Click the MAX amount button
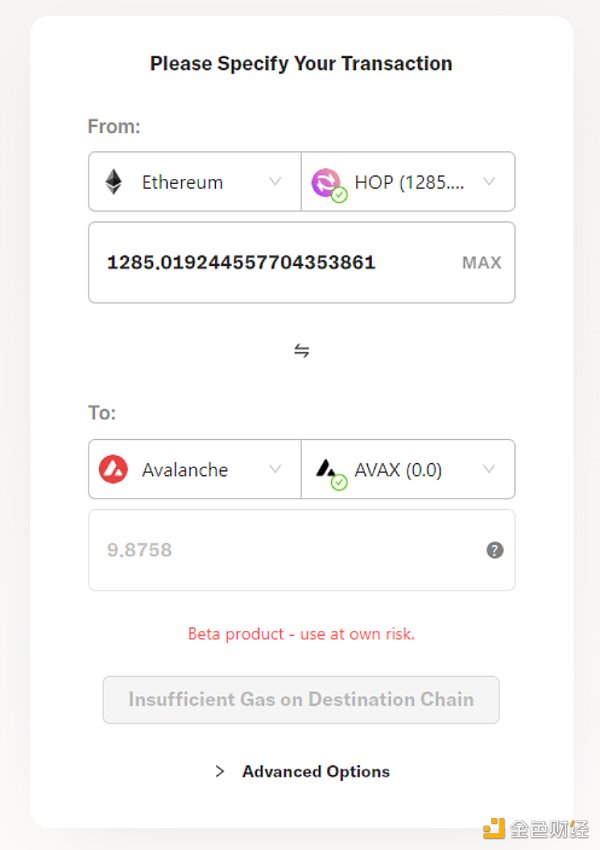The image size is (600, 850). coord(482,263)
